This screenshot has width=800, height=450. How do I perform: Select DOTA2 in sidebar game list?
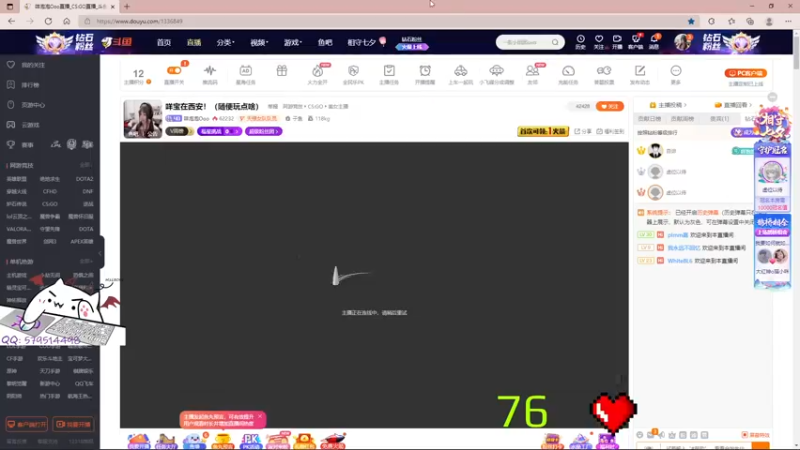84,179
